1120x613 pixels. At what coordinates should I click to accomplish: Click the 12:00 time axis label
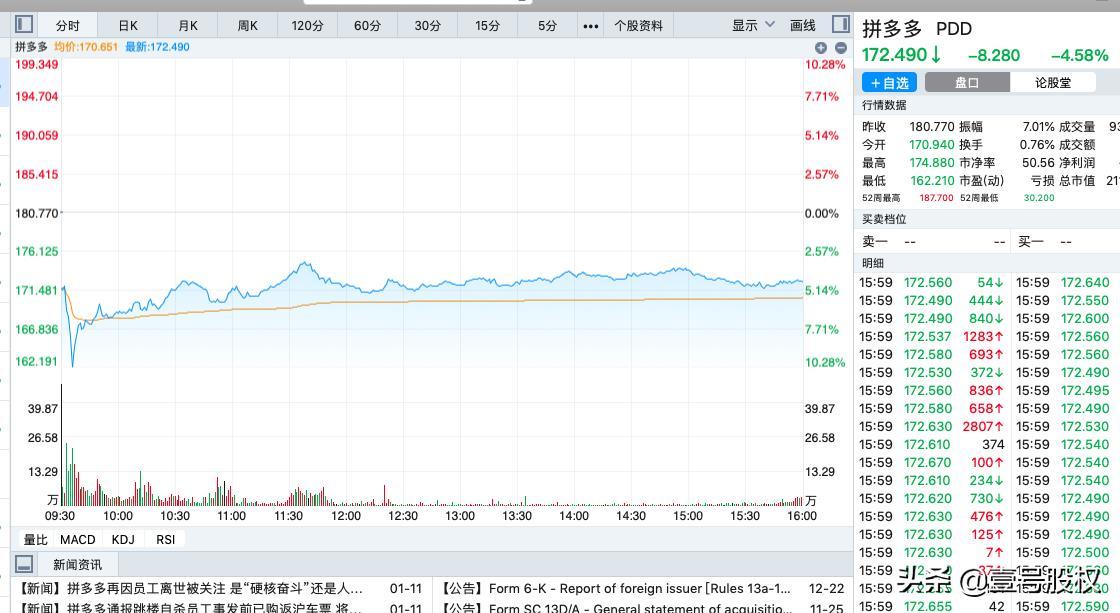click(x=346, y=516)
